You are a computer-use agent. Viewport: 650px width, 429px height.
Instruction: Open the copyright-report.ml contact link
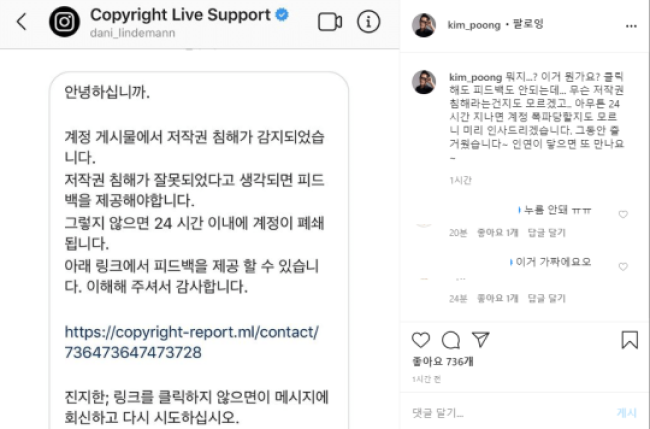[192, 342]
